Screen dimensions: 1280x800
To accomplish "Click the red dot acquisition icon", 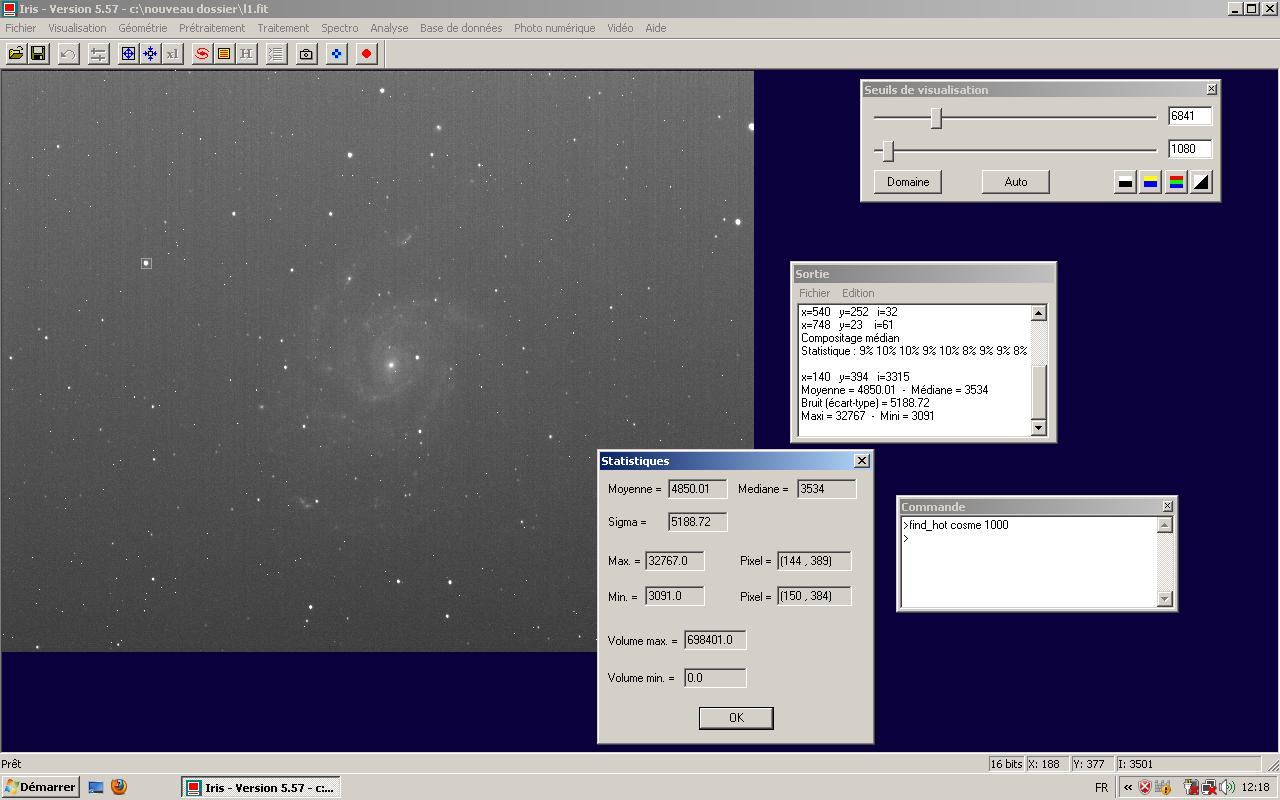I will coord(365,53).
